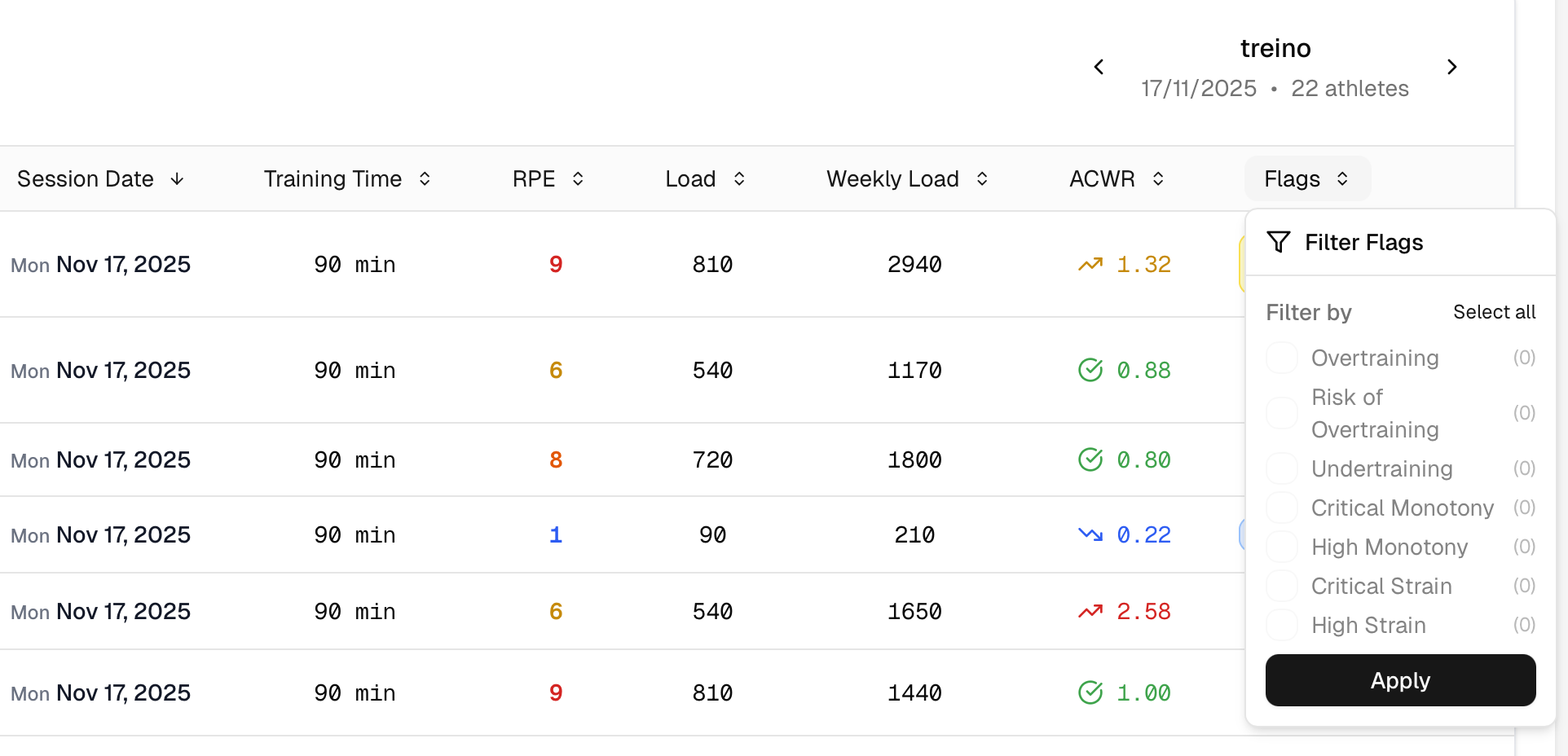This screenshot has width=1568, height=756.
Task: Go to previous session with left chevron
Action: click(x=1099, y=67)
